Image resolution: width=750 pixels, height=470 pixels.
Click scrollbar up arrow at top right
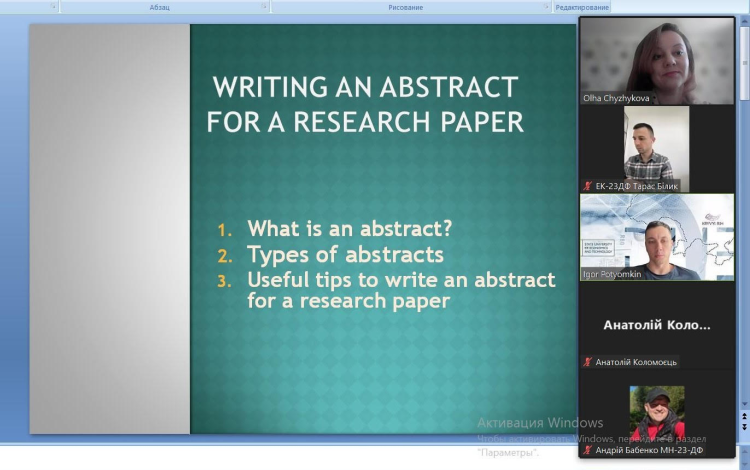(x=743, y=23)
